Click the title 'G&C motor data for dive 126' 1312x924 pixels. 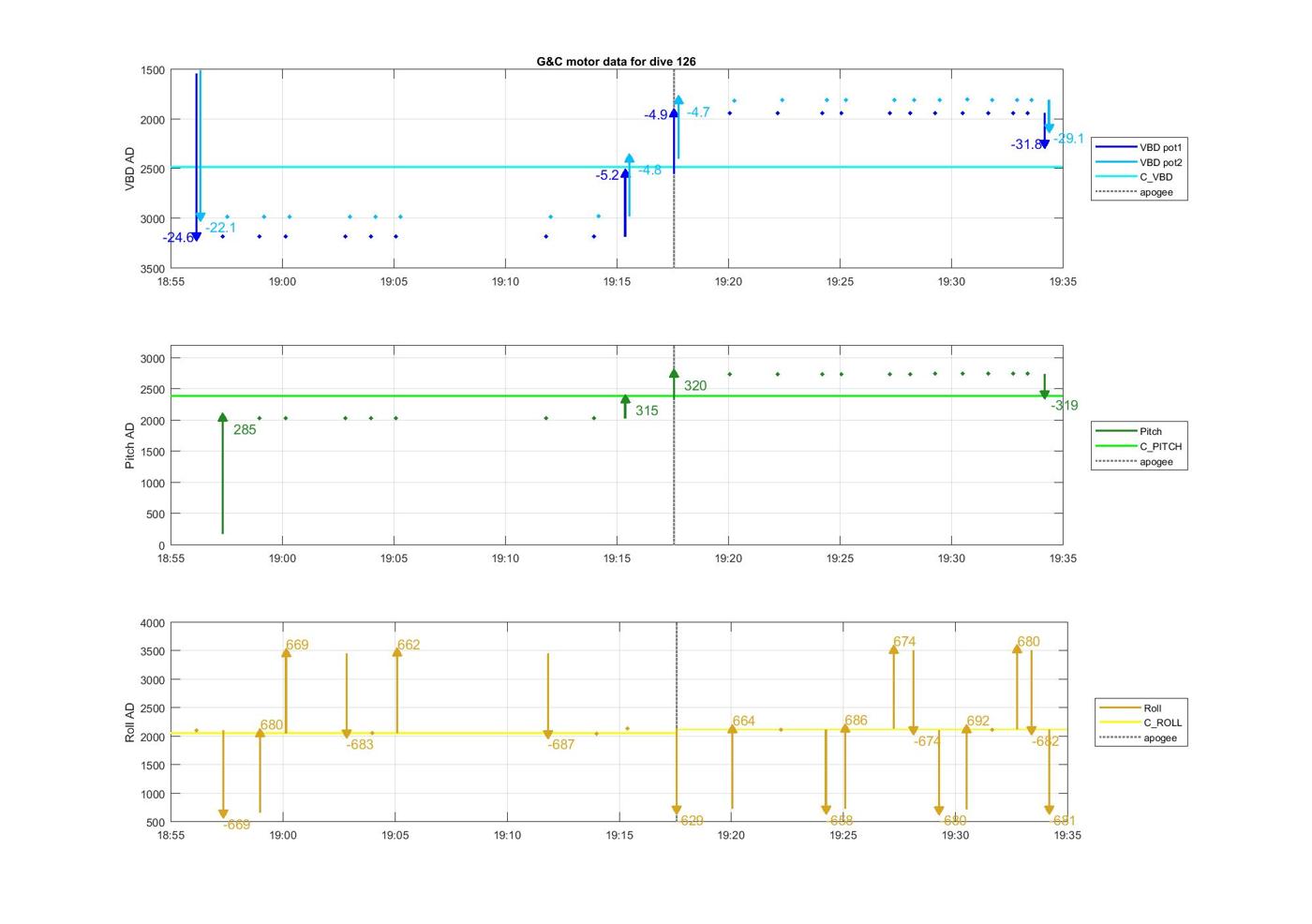coord(616,62)
